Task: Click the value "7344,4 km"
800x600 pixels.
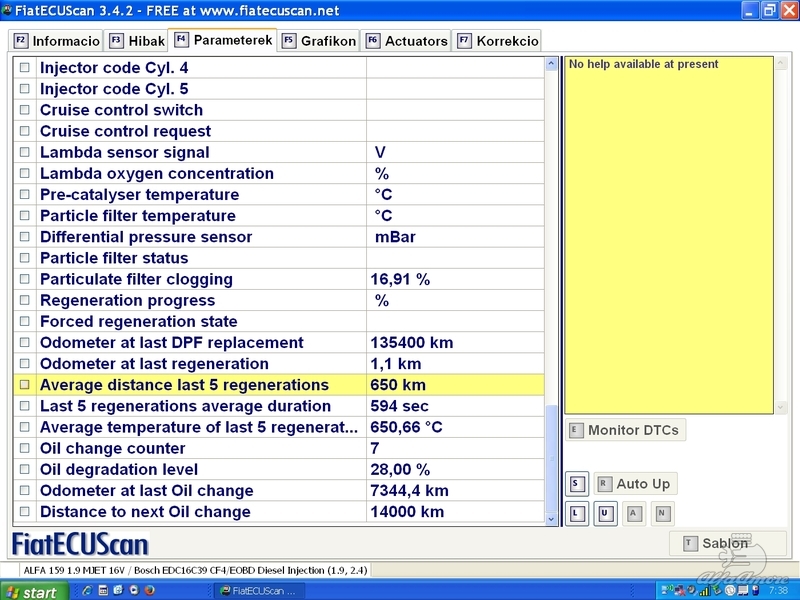Action: coord(410,491)
